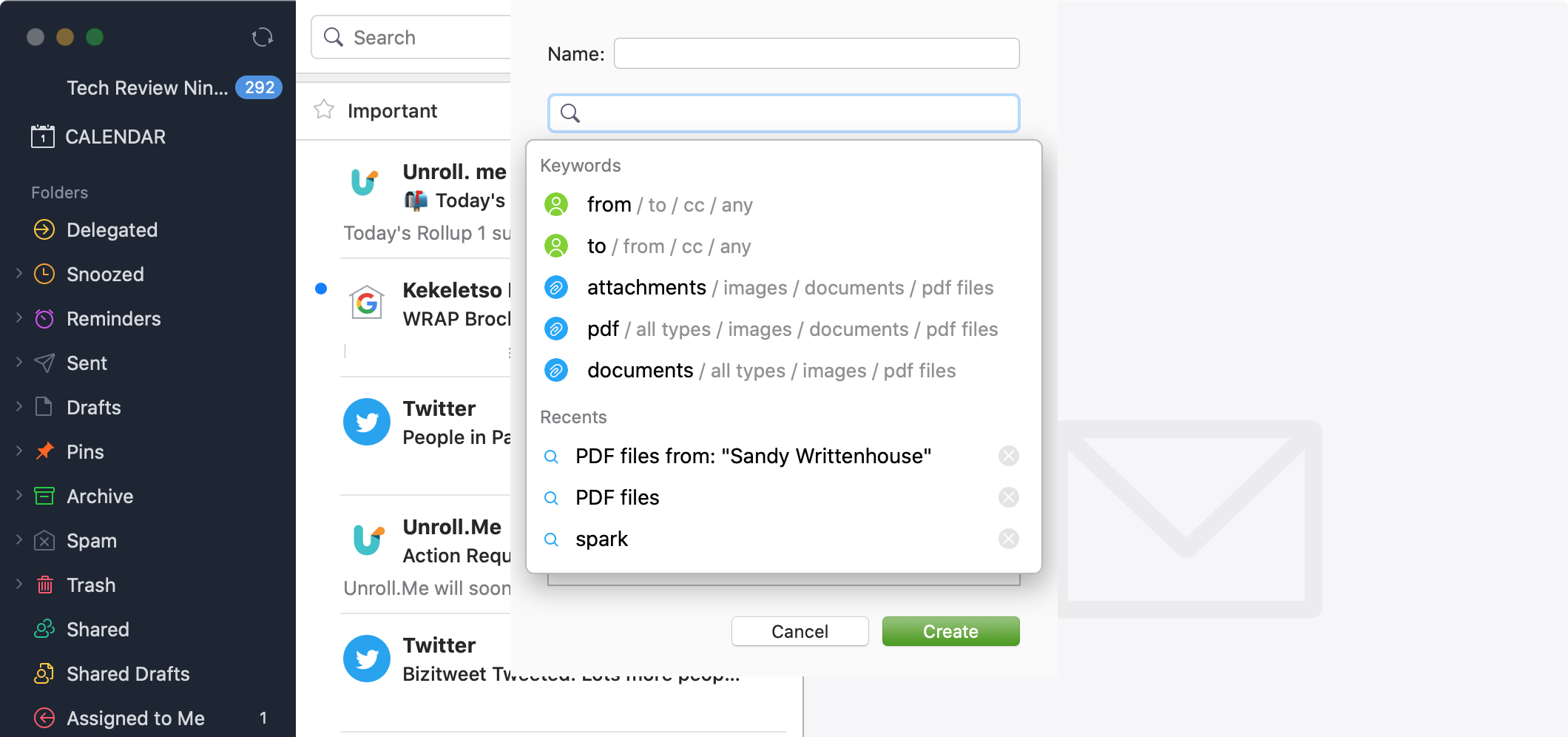Click the sync refresh icon in sidebar
Viewport: 1568px width, 737px height.
click(x=263, y=37)
